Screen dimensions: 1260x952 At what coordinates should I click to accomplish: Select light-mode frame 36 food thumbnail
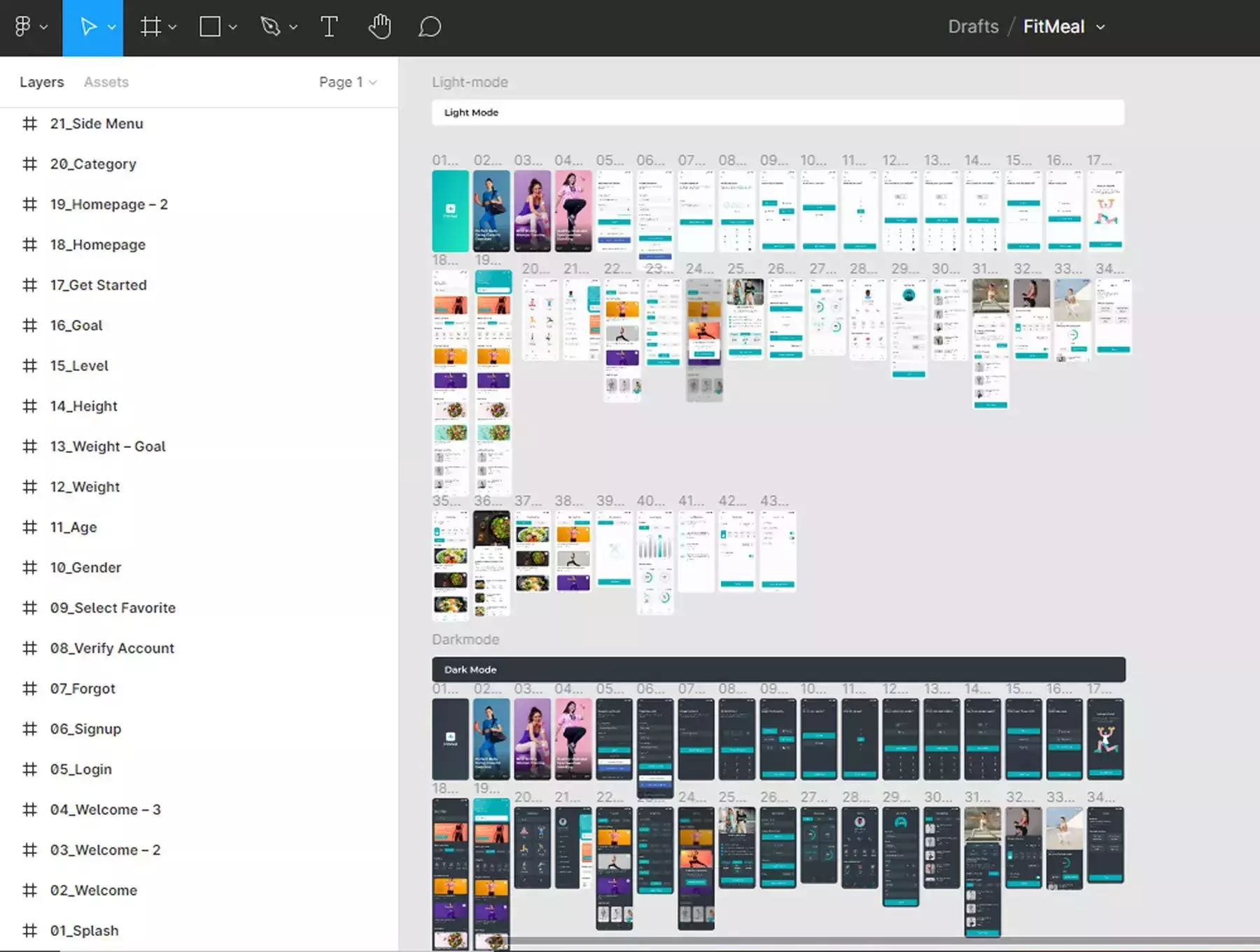(x=491, y=563)
